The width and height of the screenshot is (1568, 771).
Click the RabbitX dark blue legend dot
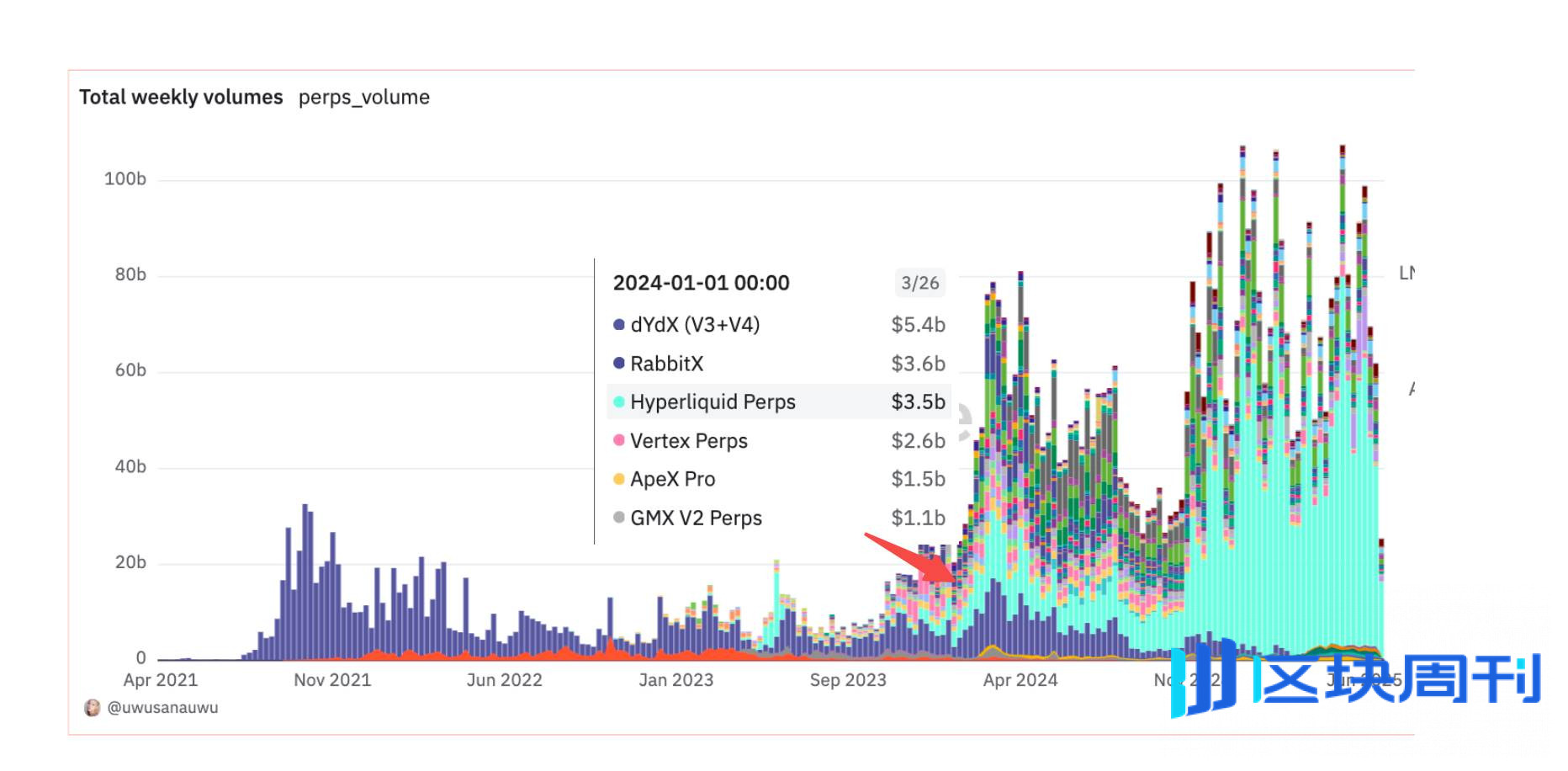(619, 364)
